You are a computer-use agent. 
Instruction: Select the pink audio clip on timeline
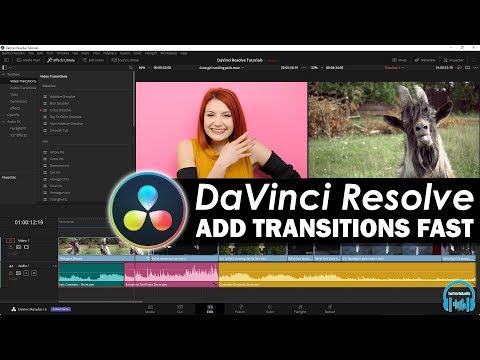tap(171, 275)
